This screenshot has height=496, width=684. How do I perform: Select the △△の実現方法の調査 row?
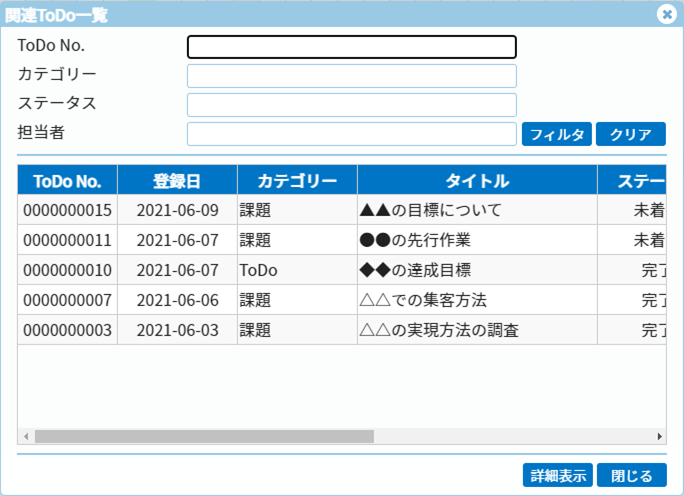pos(438,330)
